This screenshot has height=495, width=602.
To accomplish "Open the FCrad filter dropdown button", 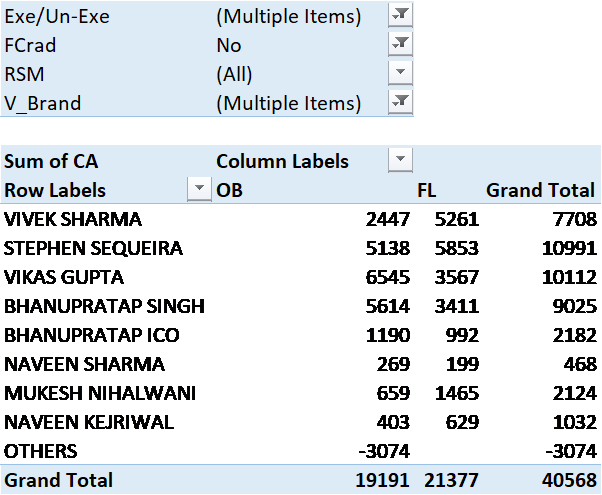I will click(x=400, y=45).
